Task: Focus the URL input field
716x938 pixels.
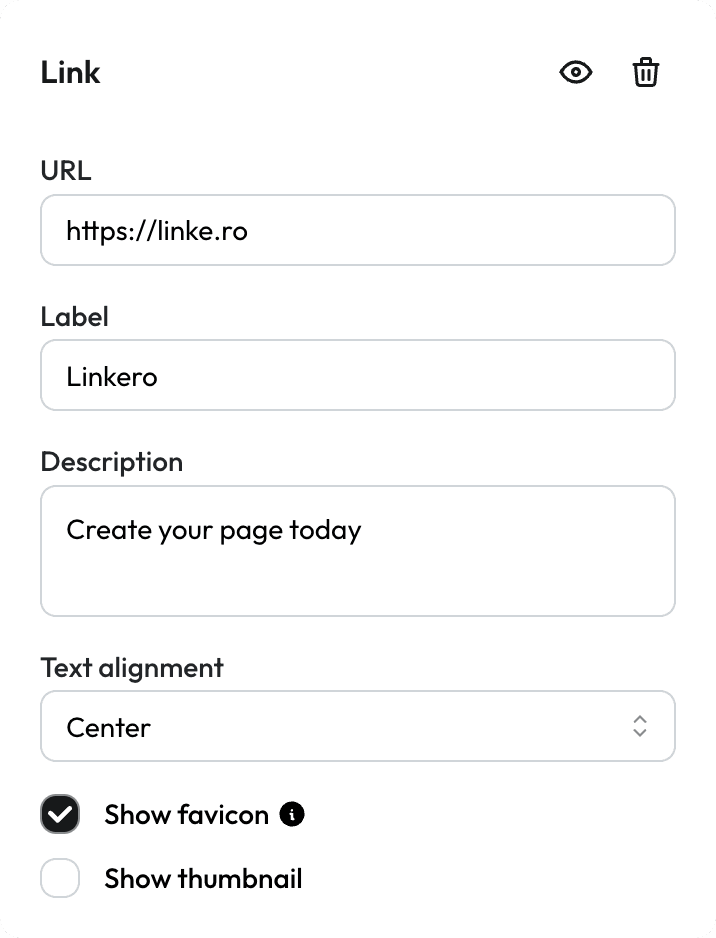Action: [x=450, y=231]
